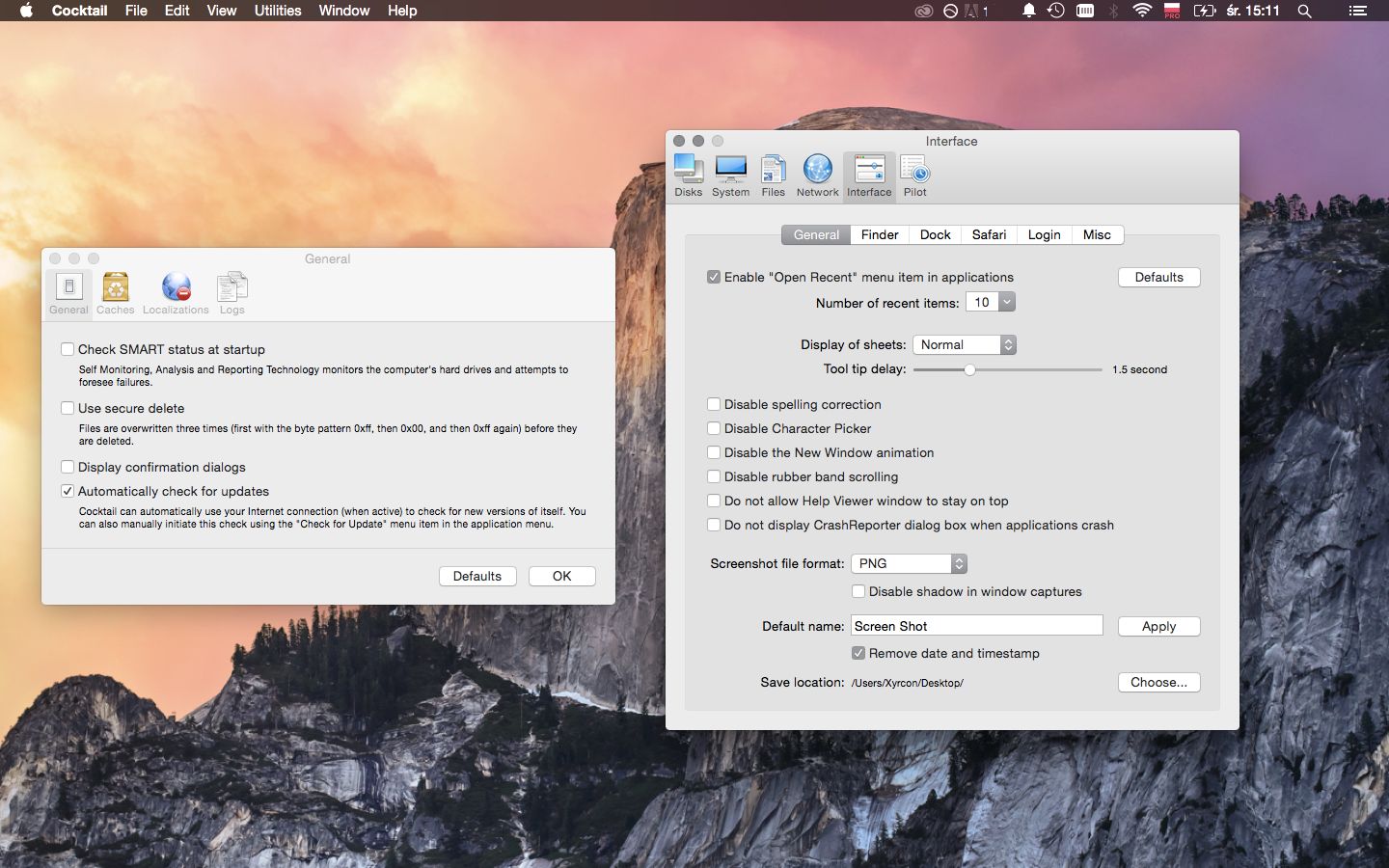Click the Wi-Fi status icon
Screen dimensions: 1389x868
click(1142, 11)
